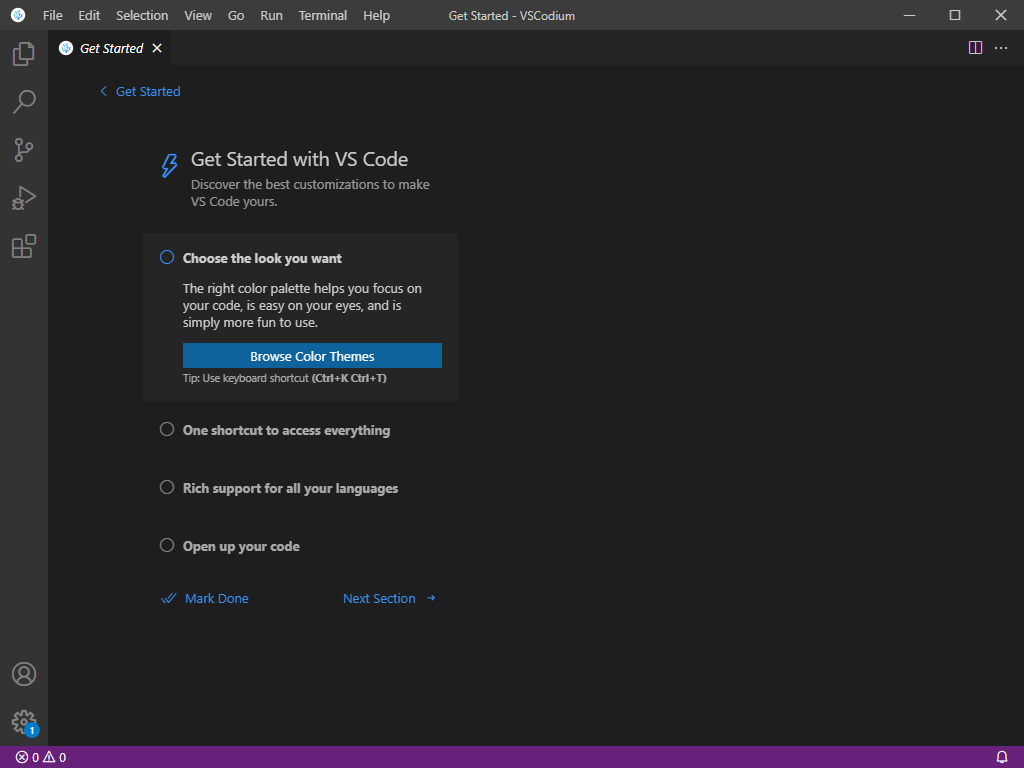Screen dimensions: 1024x768
Task: Check off One shortcut to access everything
Action: [x=167, y=429]
